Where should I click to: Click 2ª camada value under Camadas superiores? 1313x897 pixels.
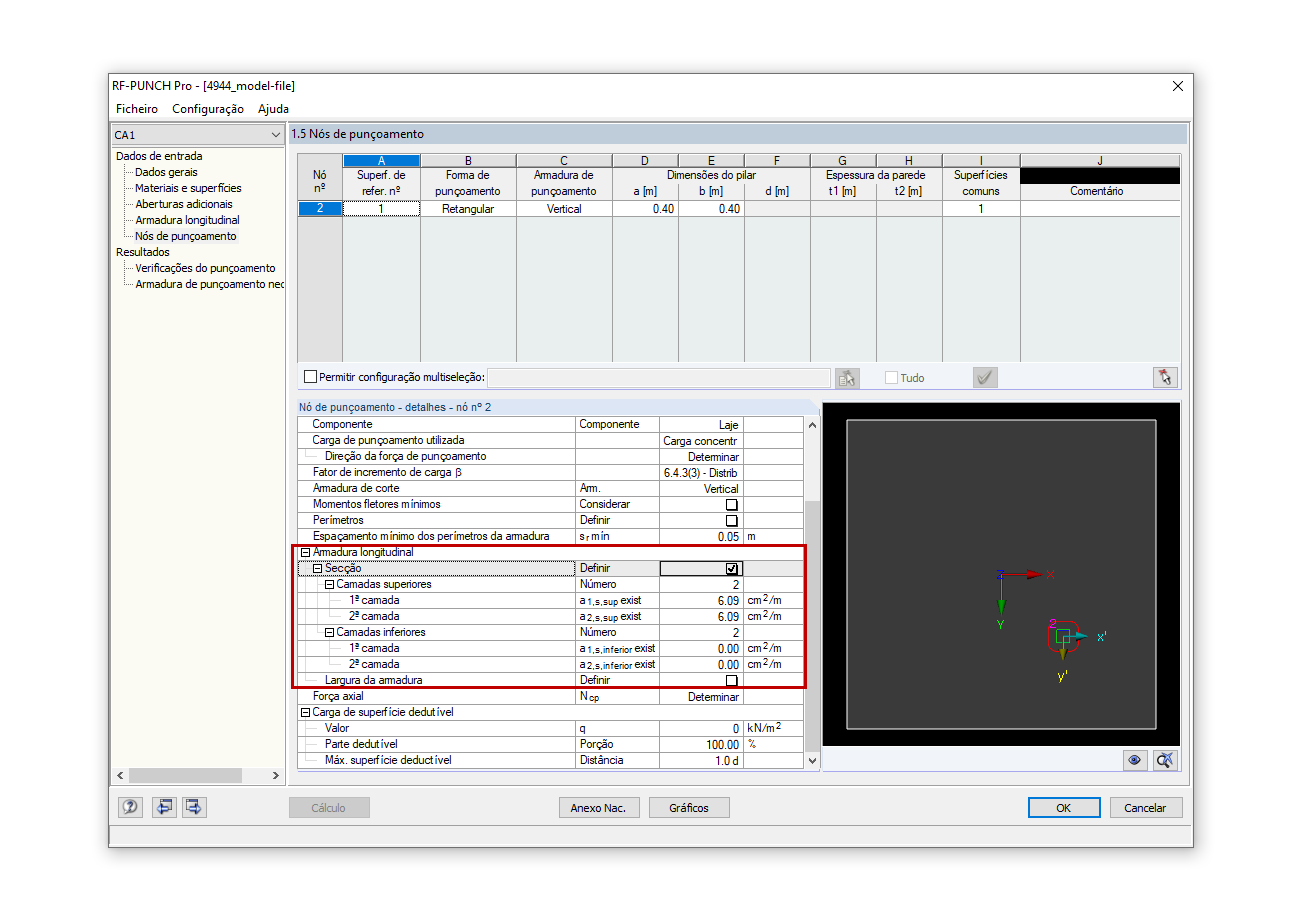(701, 617)
